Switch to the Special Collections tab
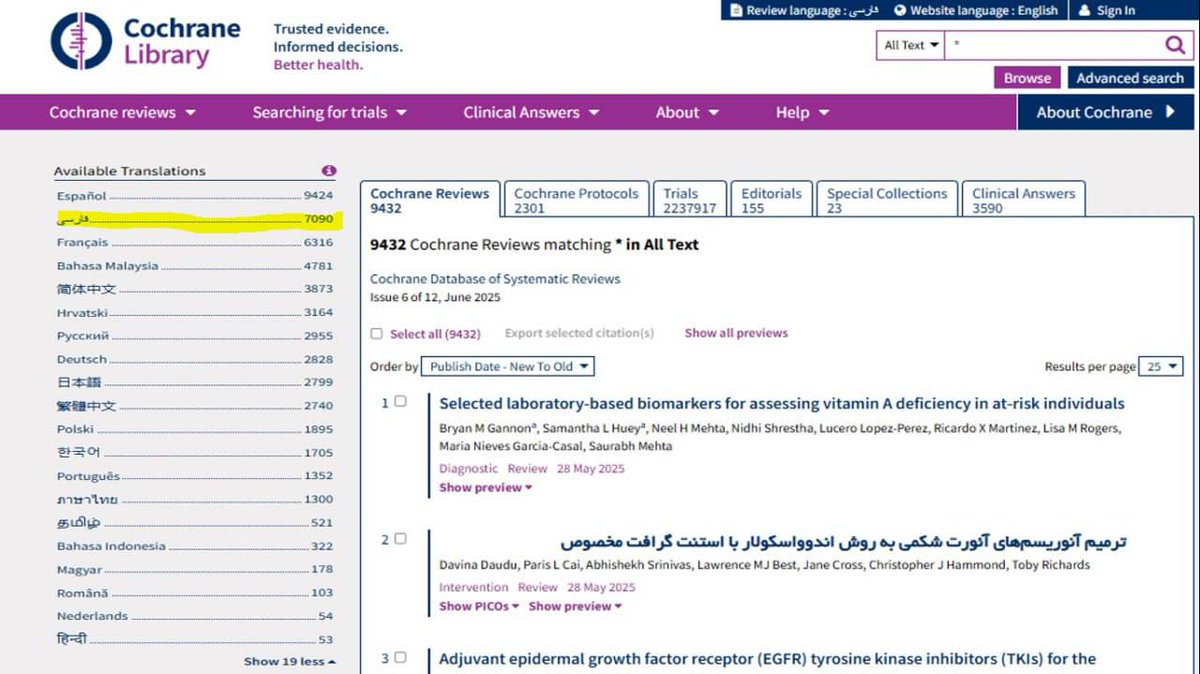 (x=887, y=200)
